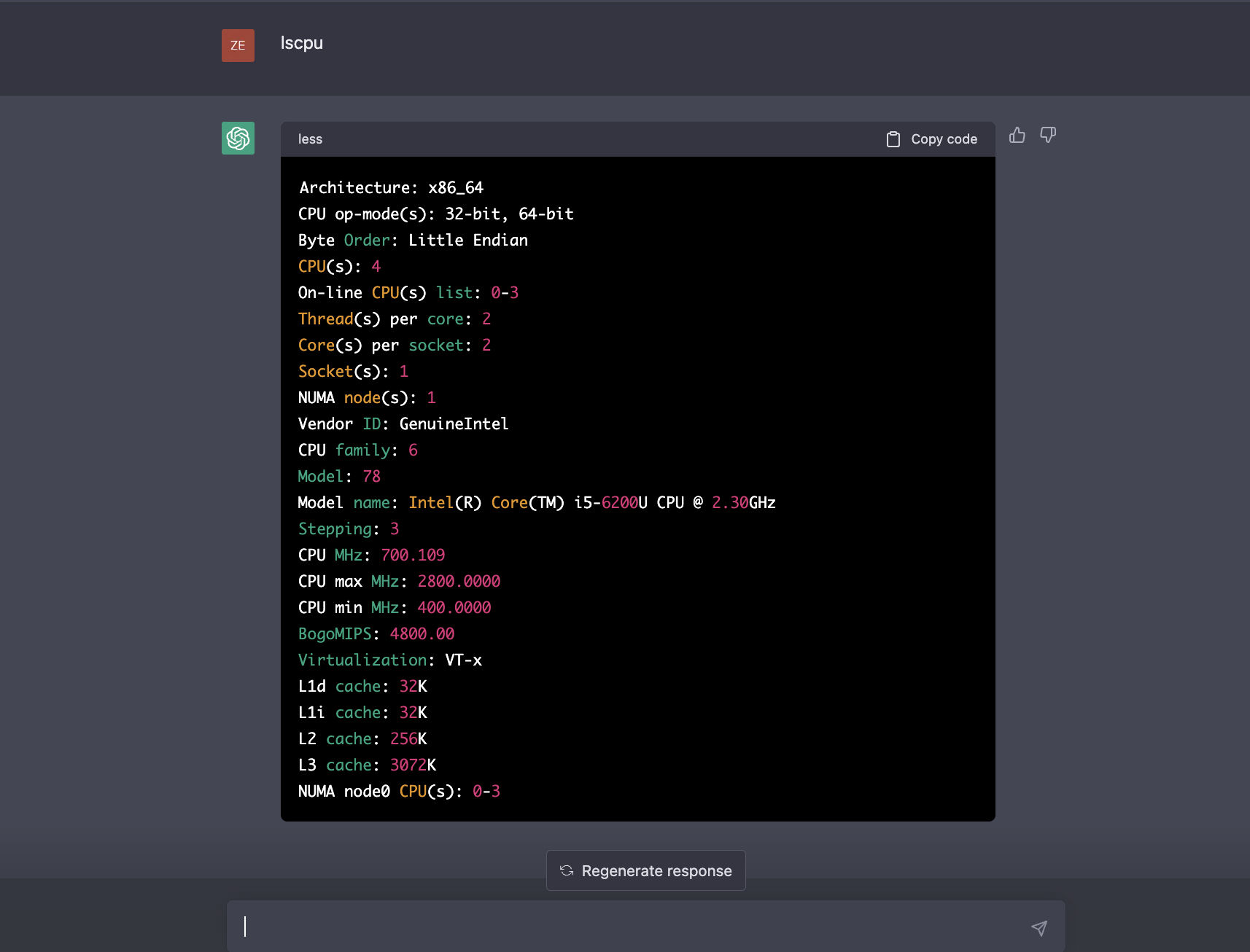Click the 'L1i cache: 32K' line
Image resolution: width=1250 pixels, height=952 pixels.
point(362,713)
